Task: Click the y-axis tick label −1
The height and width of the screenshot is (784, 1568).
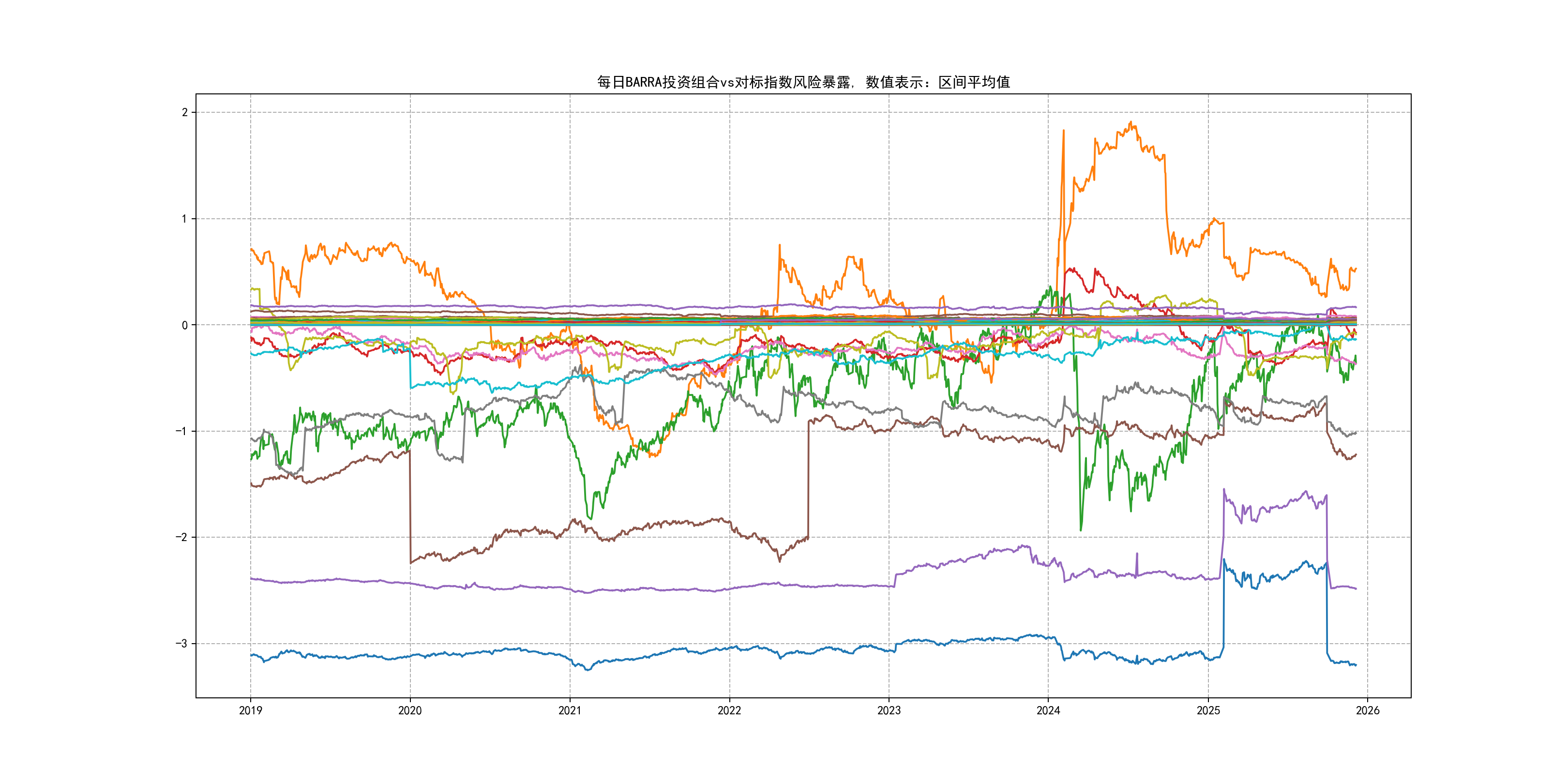Action: 181,432
